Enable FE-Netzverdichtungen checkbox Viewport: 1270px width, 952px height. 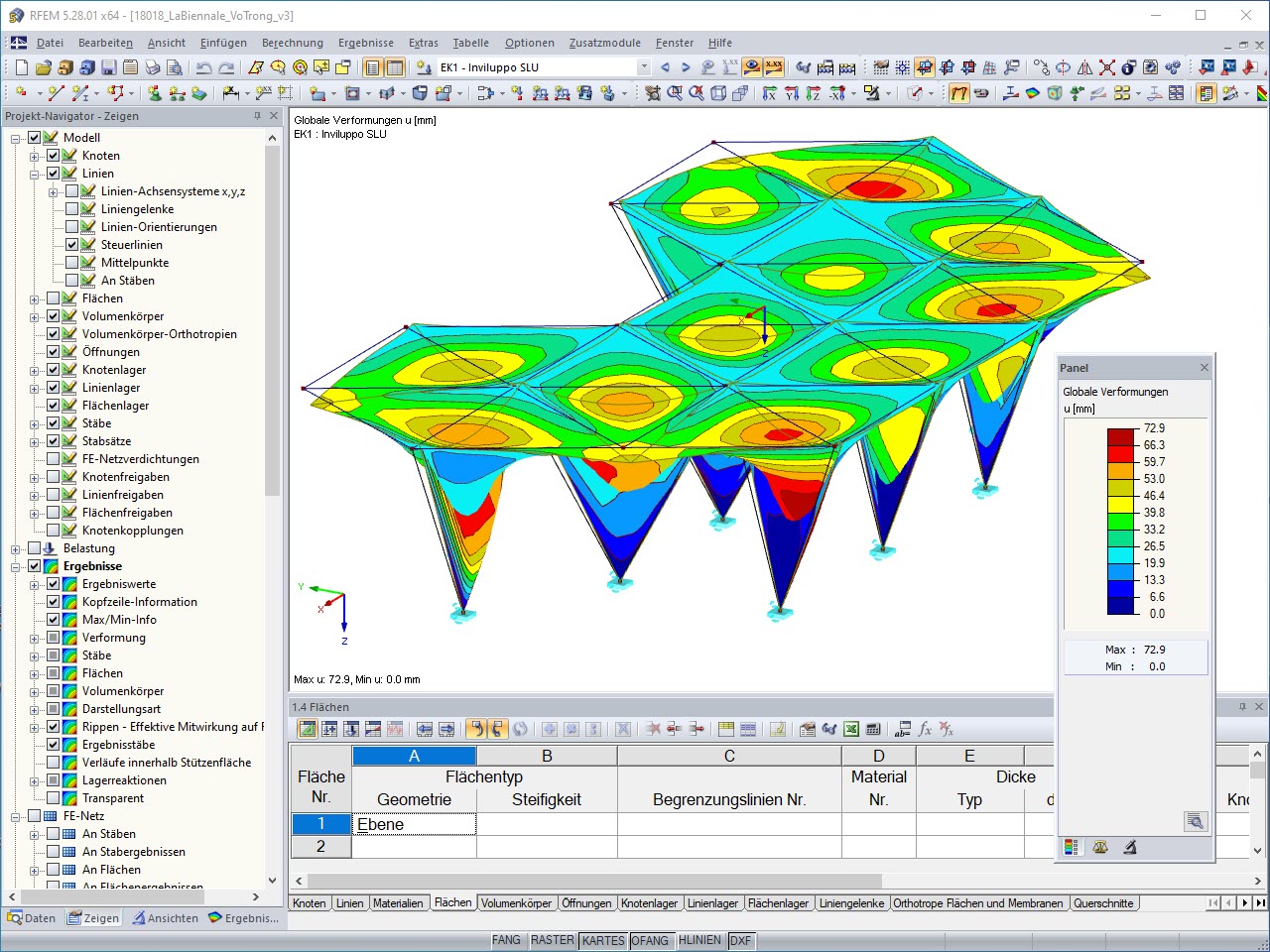54,459
